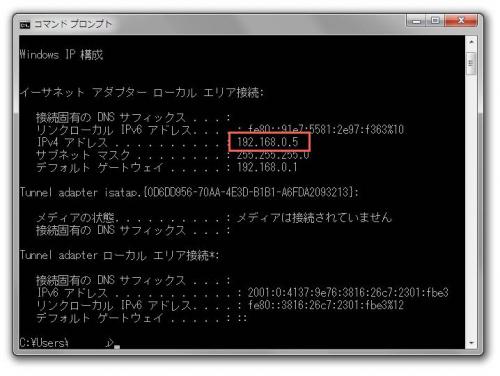Click 'メディアは接続されていません' status text

(314, 218)
